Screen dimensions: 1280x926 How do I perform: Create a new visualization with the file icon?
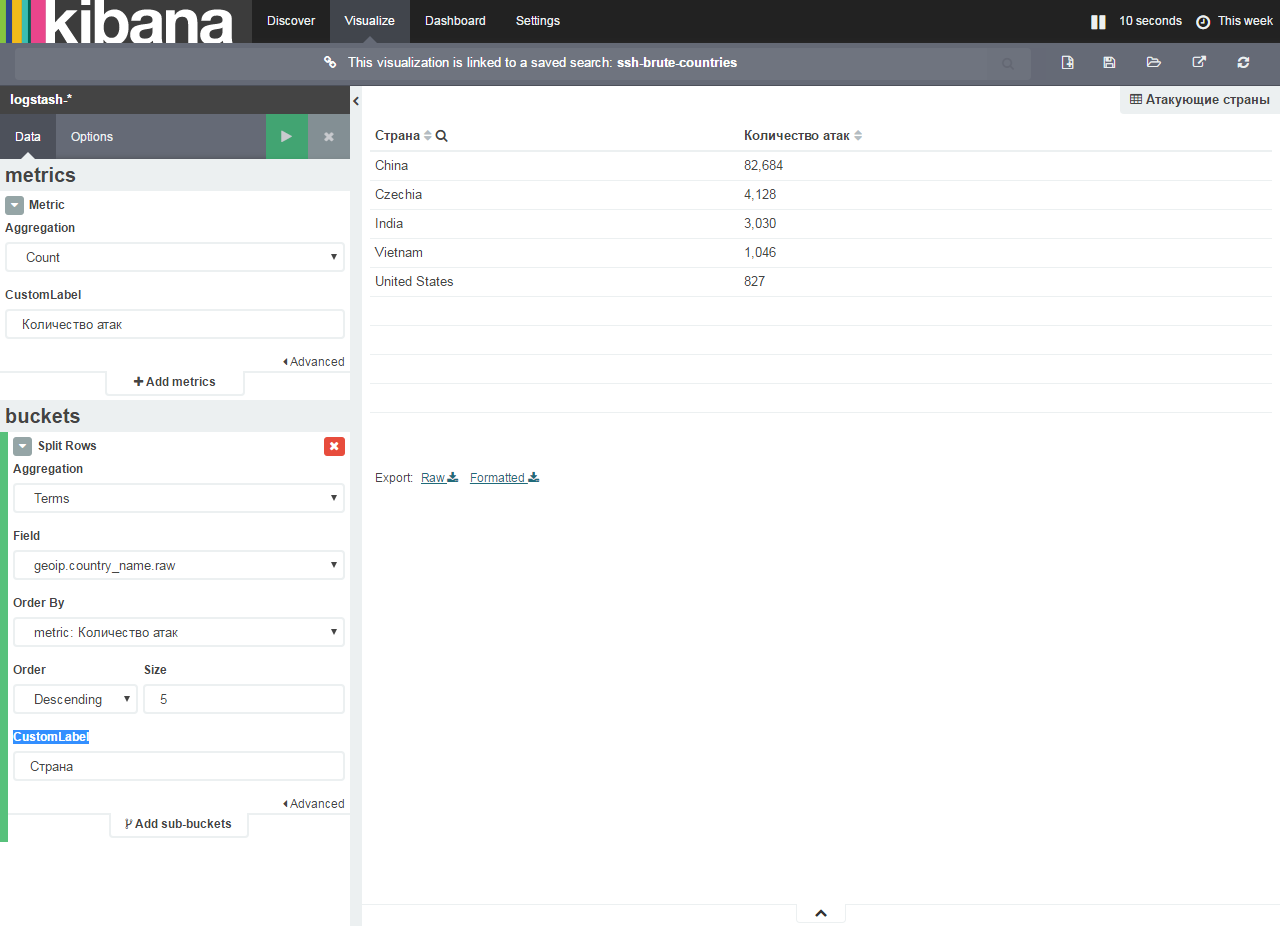1068,63
